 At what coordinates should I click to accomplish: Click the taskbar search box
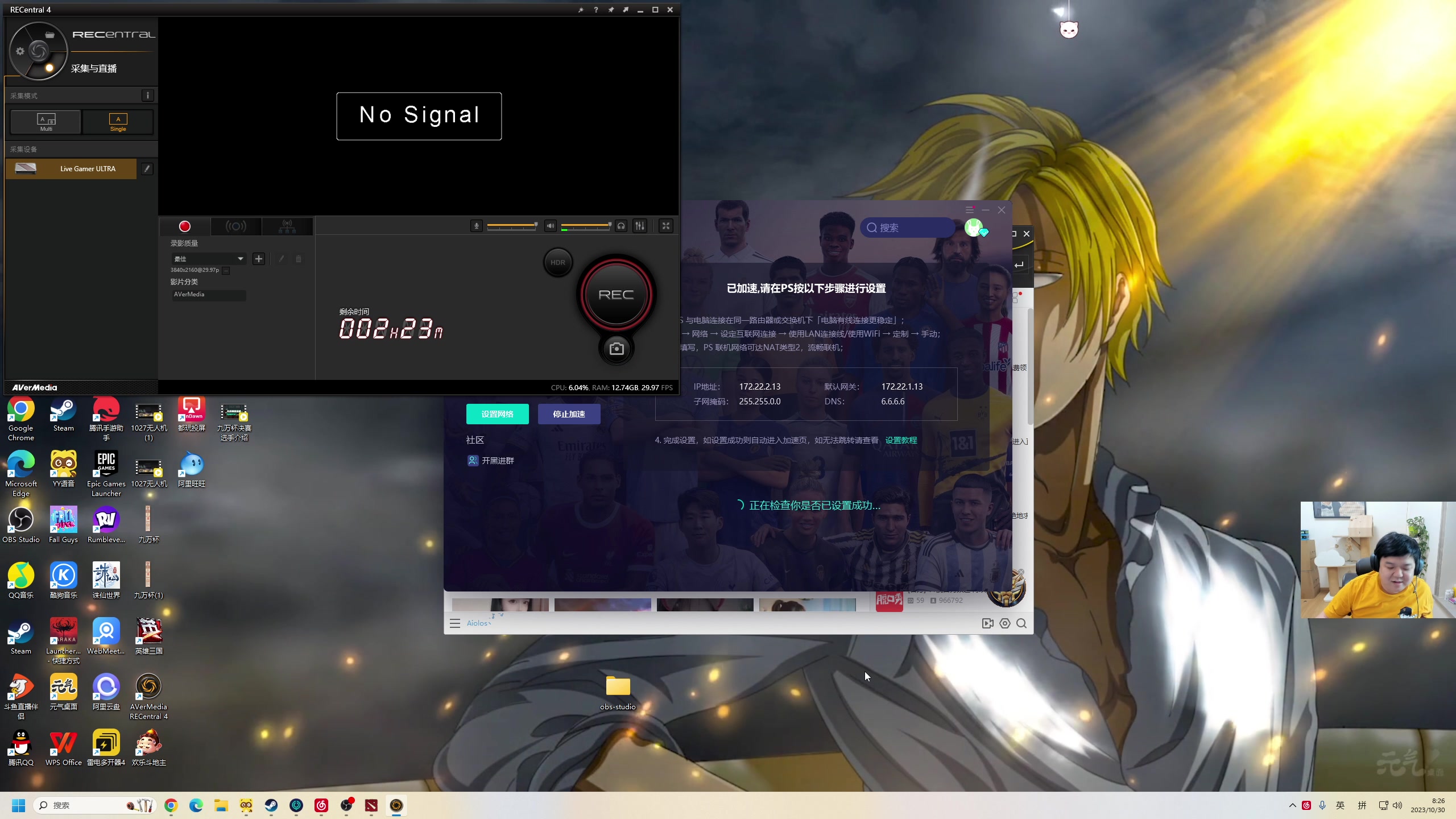[95, 805]
